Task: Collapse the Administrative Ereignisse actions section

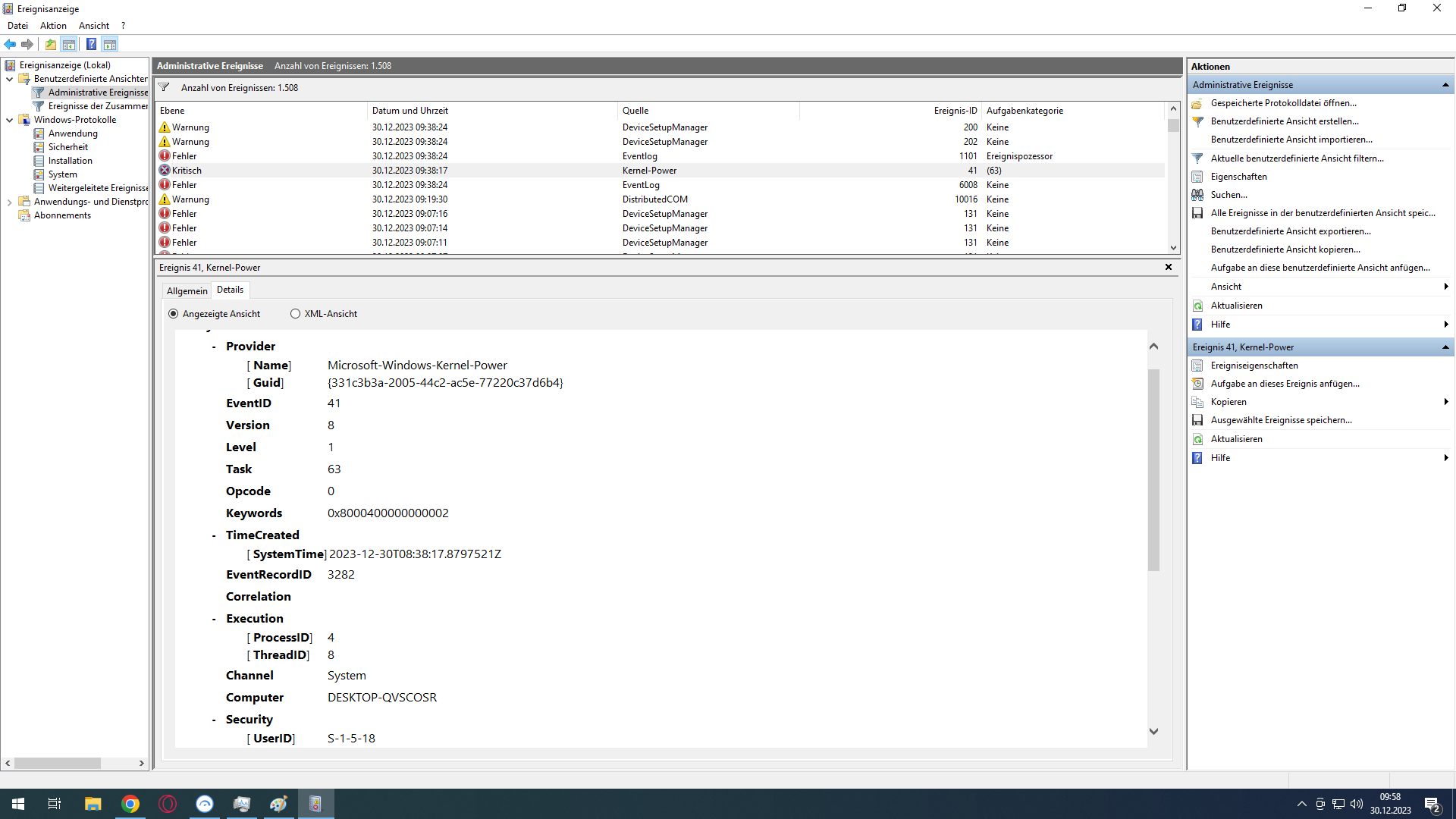Action: coord(1445,85)
